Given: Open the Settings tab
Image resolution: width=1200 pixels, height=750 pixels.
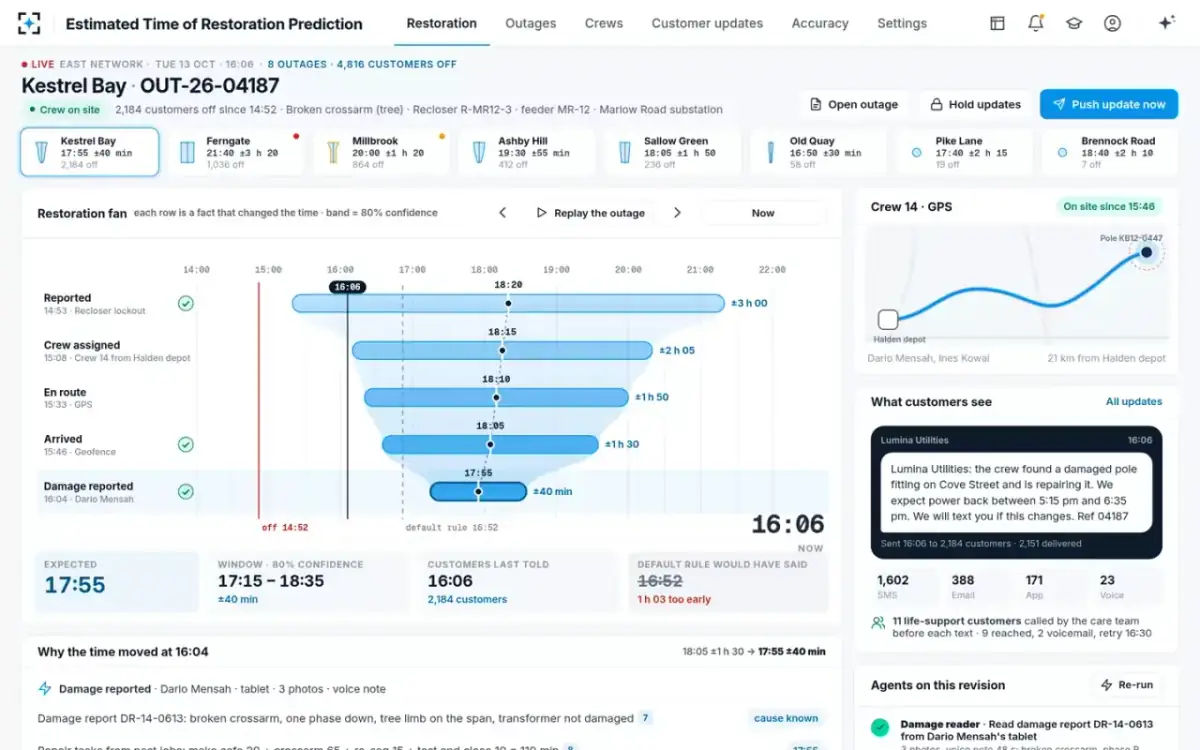Looking at the screenshot, I should point(902,23).
